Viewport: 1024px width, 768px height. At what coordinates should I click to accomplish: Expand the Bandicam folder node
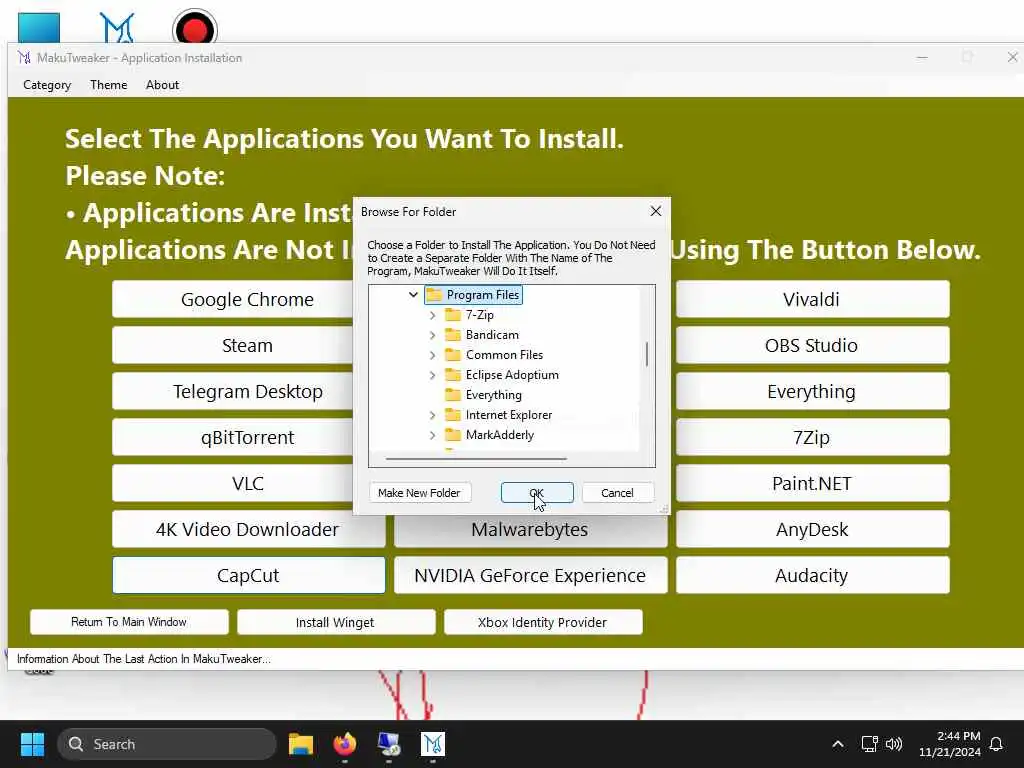[432, 335]
